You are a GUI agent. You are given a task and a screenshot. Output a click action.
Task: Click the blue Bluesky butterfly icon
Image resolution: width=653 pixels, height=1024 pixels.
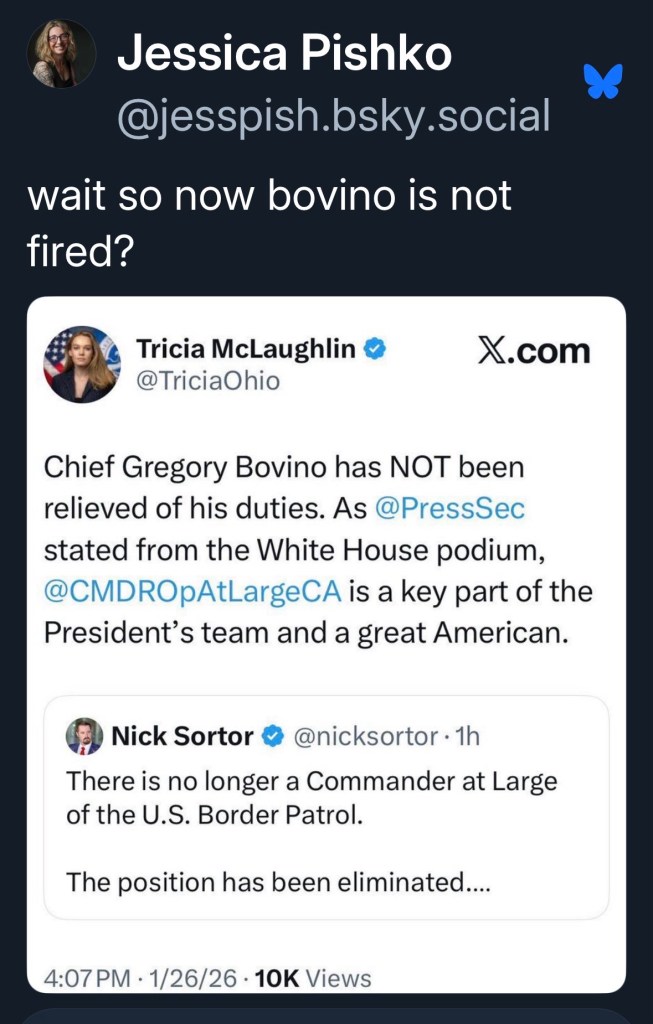coord(603,81)
